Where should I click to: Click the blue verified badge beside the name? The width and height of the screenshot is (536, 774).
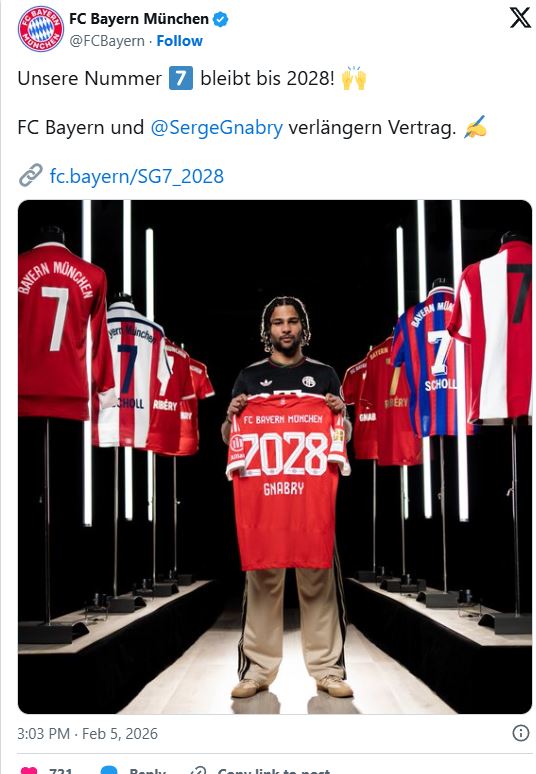220,19
